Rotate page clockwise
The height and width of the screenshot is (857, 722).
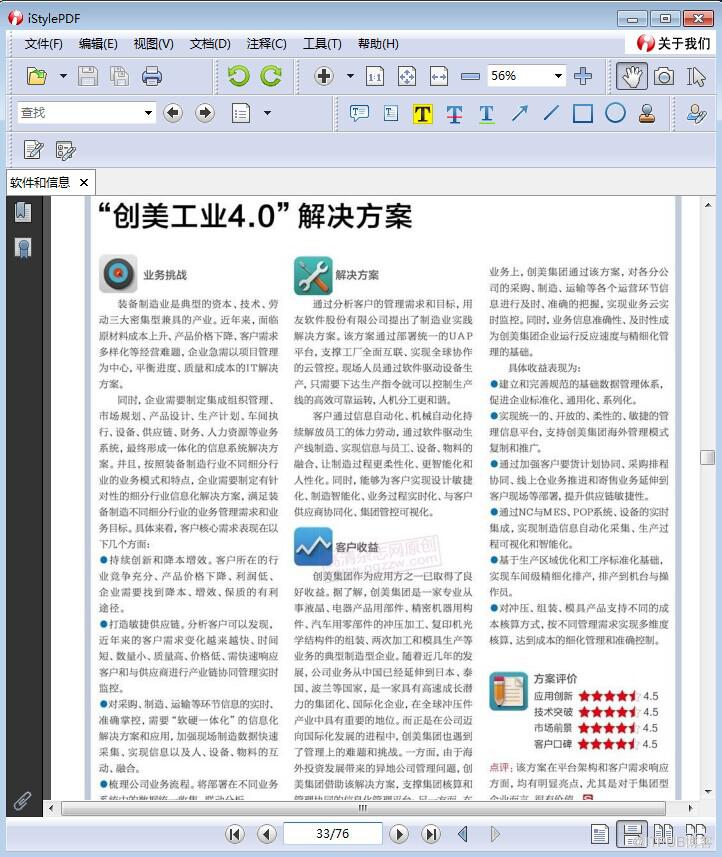(x=271, y=76)
